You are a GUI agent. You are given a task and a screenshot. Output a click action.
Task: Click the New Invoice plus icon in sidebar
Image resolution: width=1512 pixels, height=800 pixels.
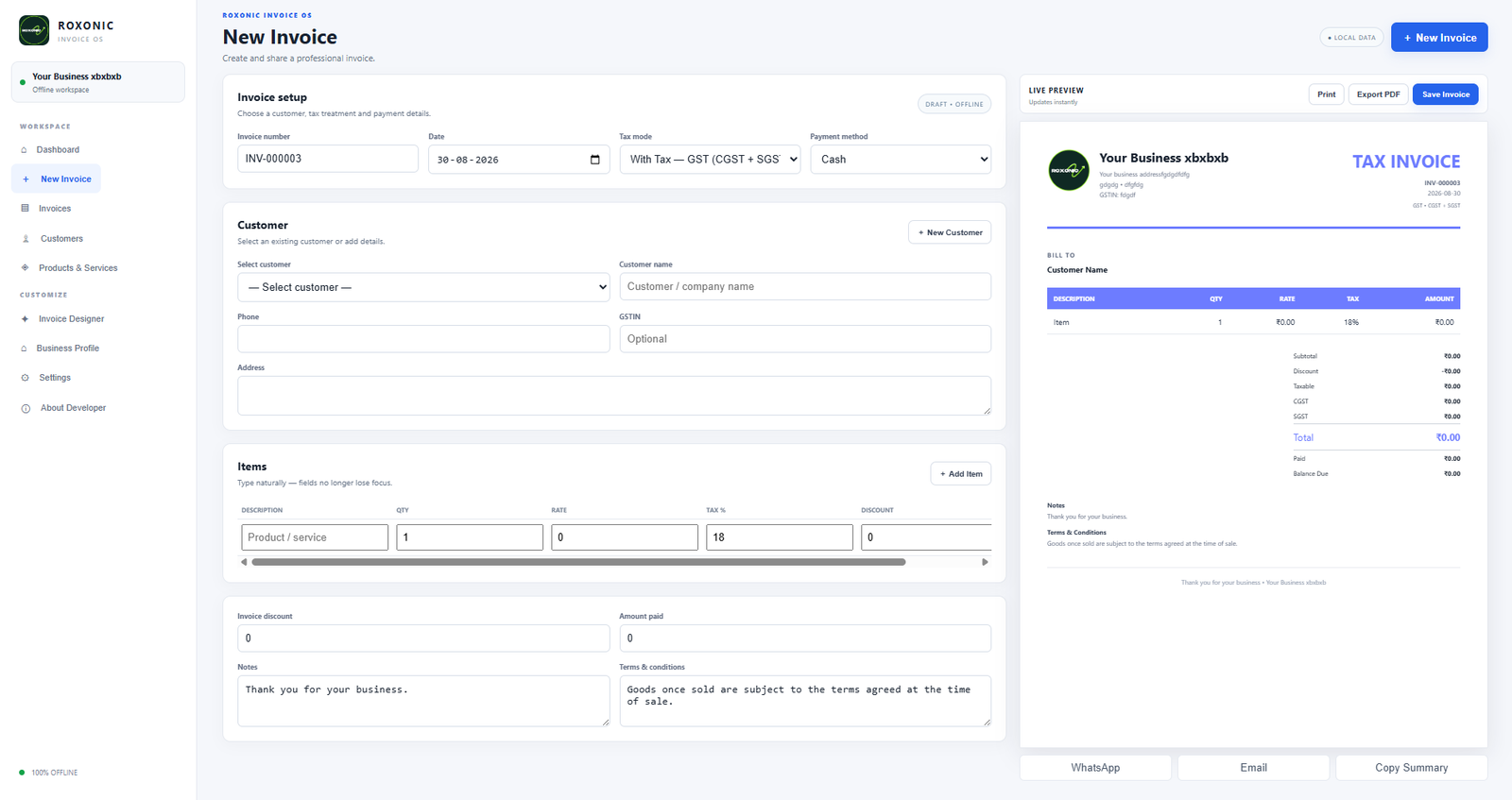pos(26,179)
